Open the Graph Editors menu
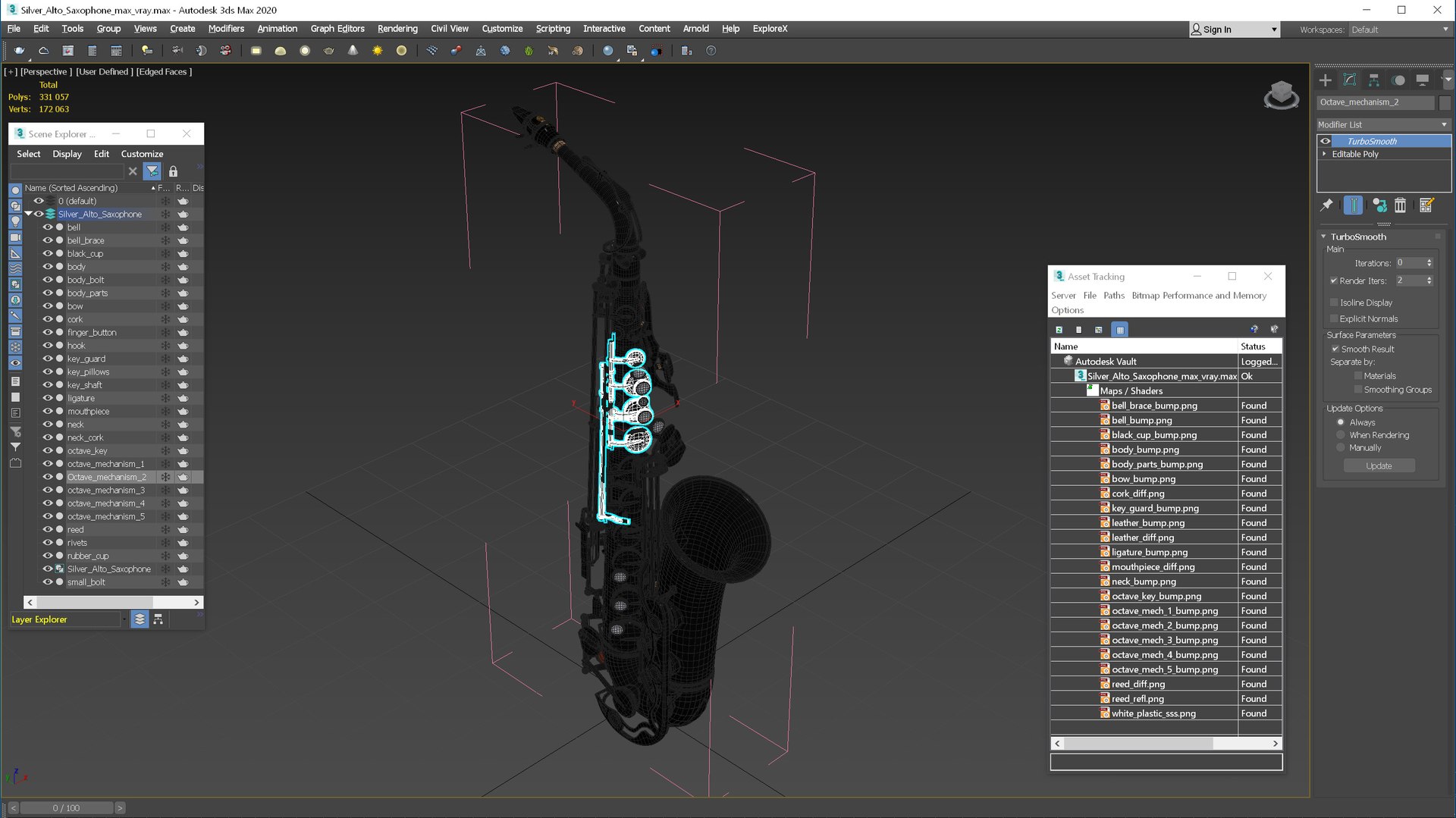Viewport: 1456px width, 818px height. coord(337,29)
